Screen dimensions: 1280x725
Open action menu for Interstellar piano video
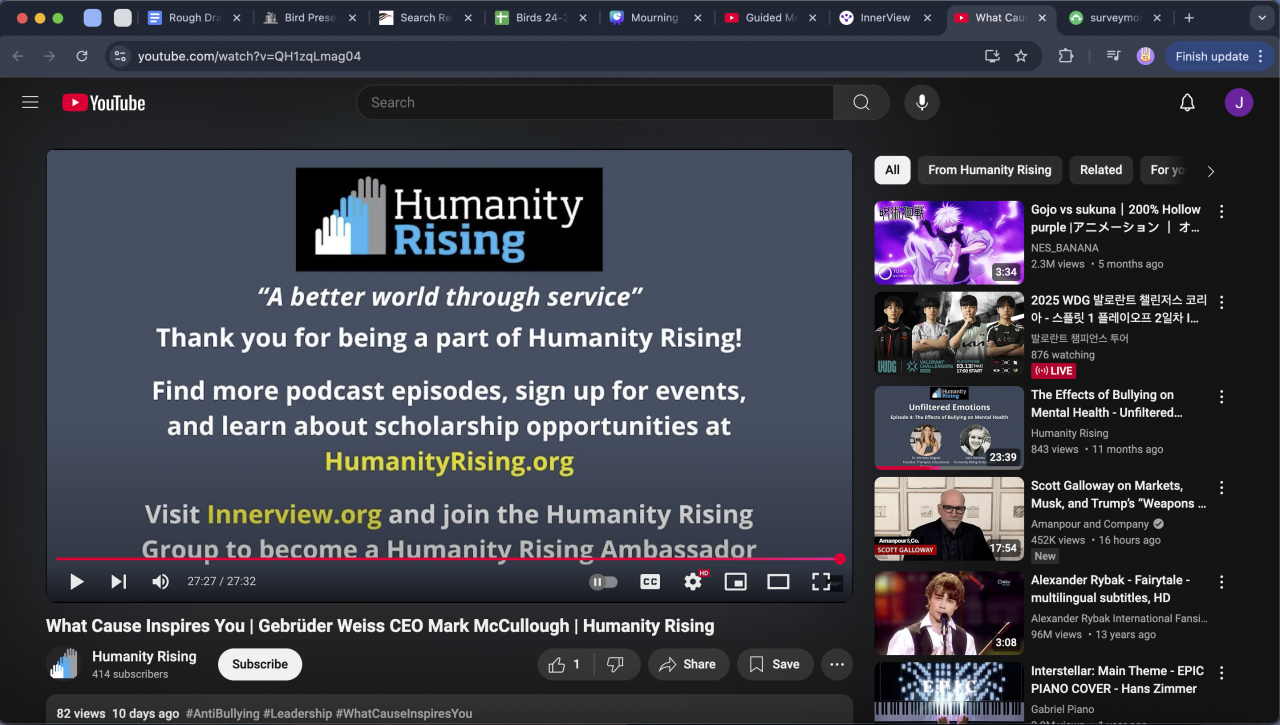tap(1221, 673)
